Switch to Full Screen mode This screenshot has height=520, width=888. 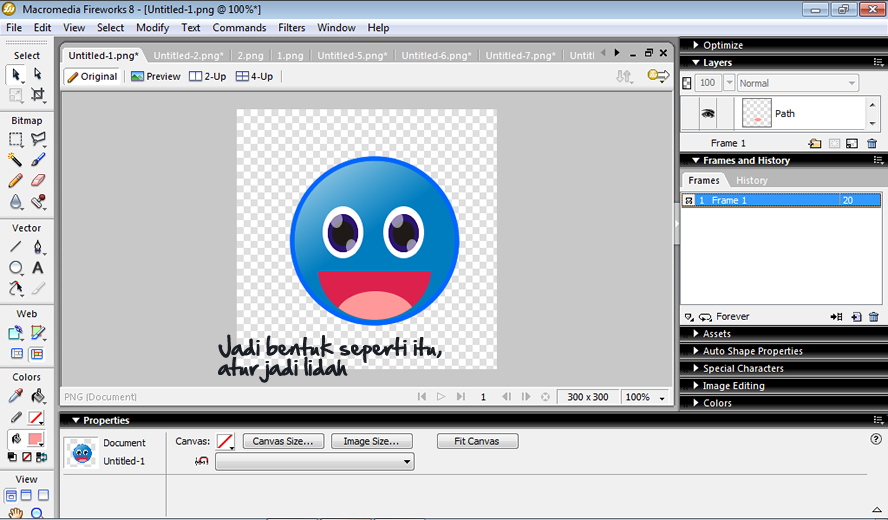tap(43, 496)
